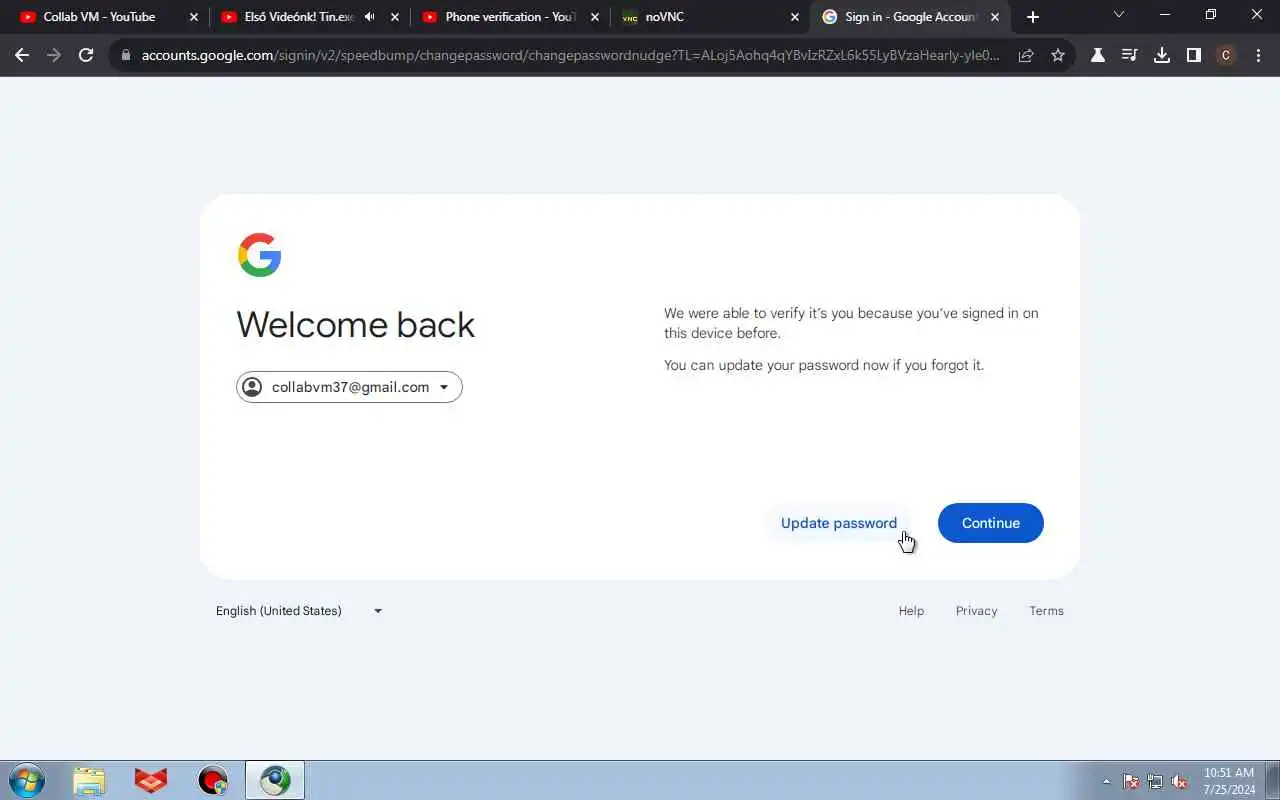
Task: Open the Privacy link
Action: 976,611
